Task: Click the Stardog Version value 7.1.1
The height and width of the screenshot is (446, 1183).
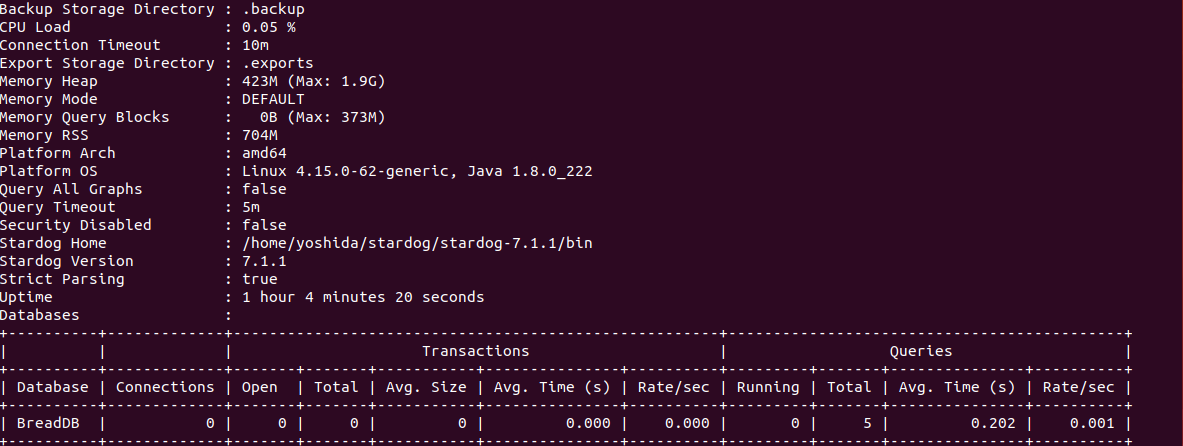Action: tap(264, 261)
